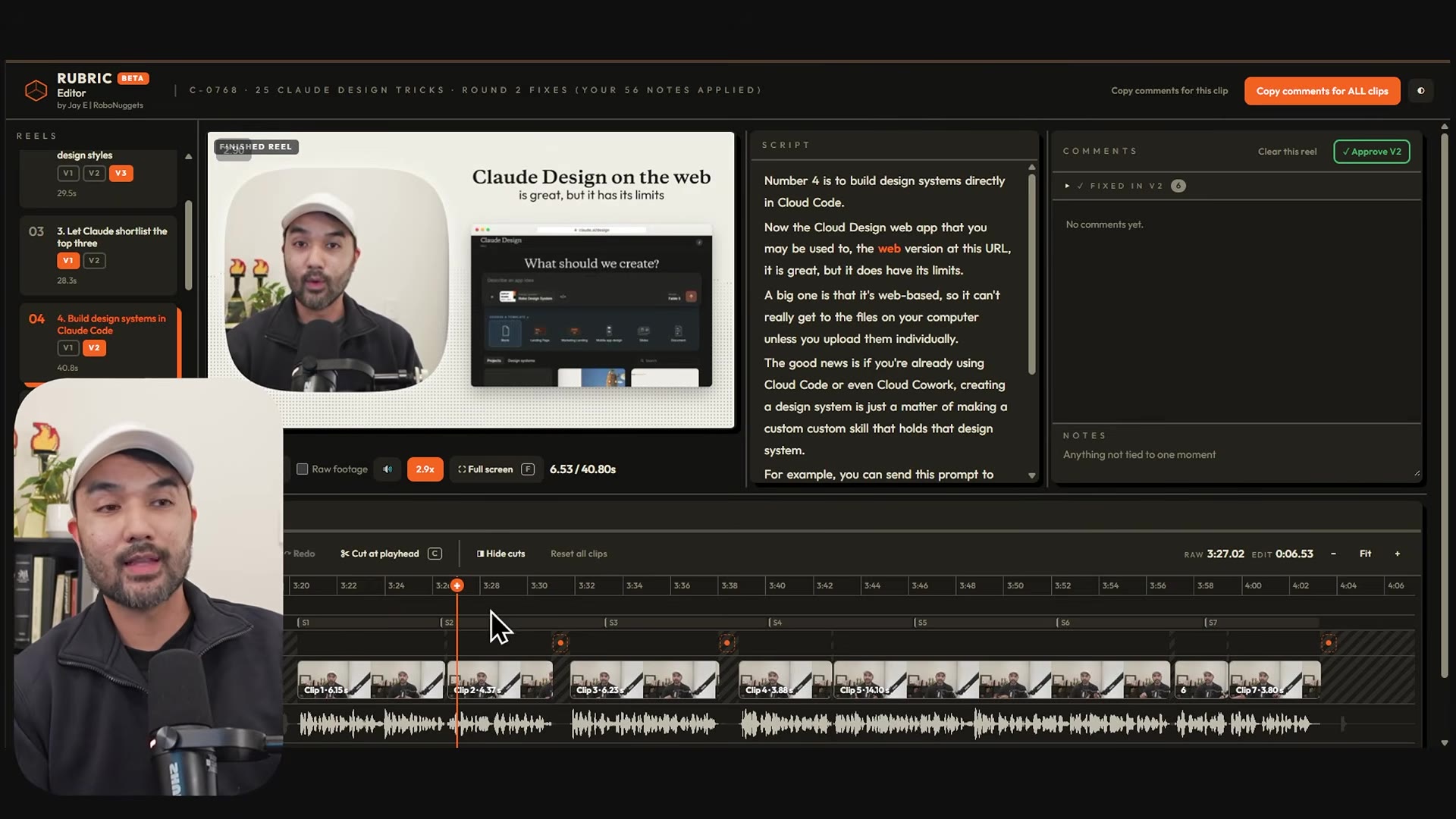Viewport: 1456px width, 819px height.
Task: Click the Rubric hexagon logo icon
Action: tap(36, 90)
